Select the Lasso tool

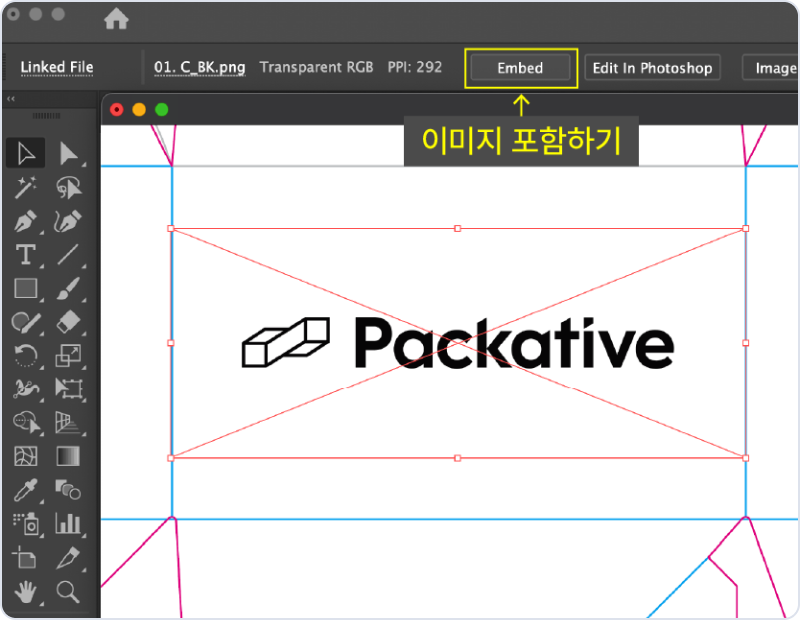click(x=68, y=187)
